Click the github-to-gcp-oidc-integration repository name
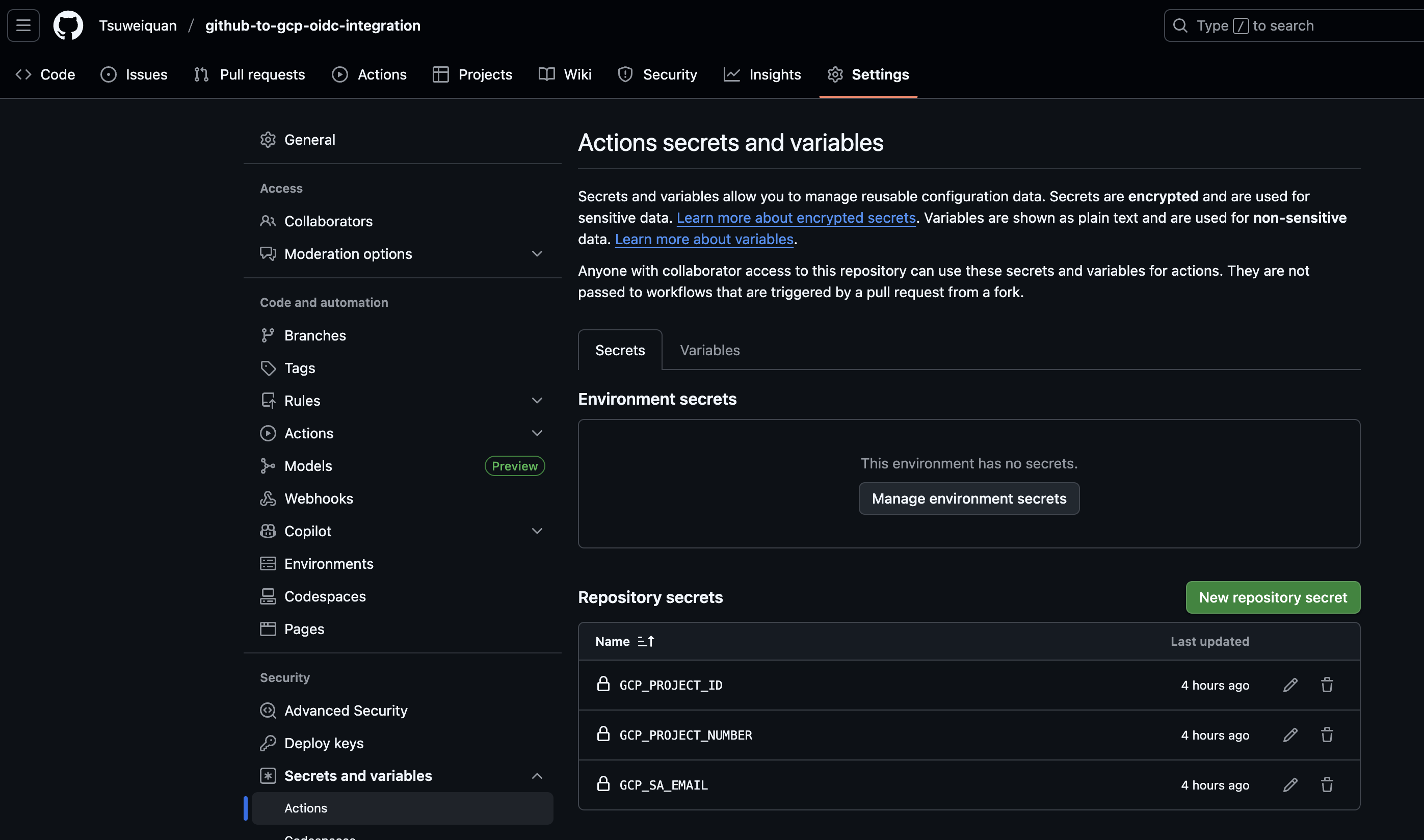The height and width of the screenshot is (840, 1424). point(312,25)
